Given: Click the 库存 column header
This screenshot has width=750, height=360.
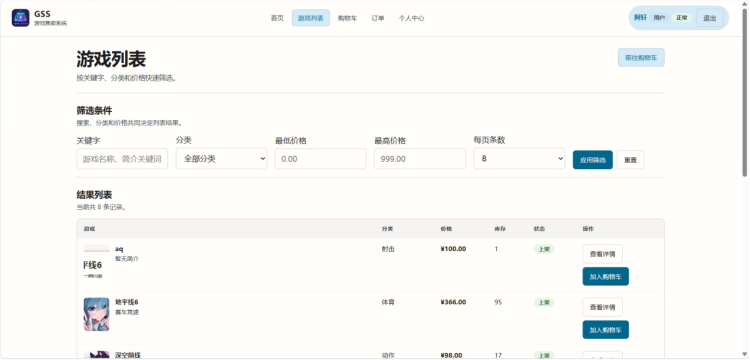Looking at the screenshot, I should [x=500, y=229].
